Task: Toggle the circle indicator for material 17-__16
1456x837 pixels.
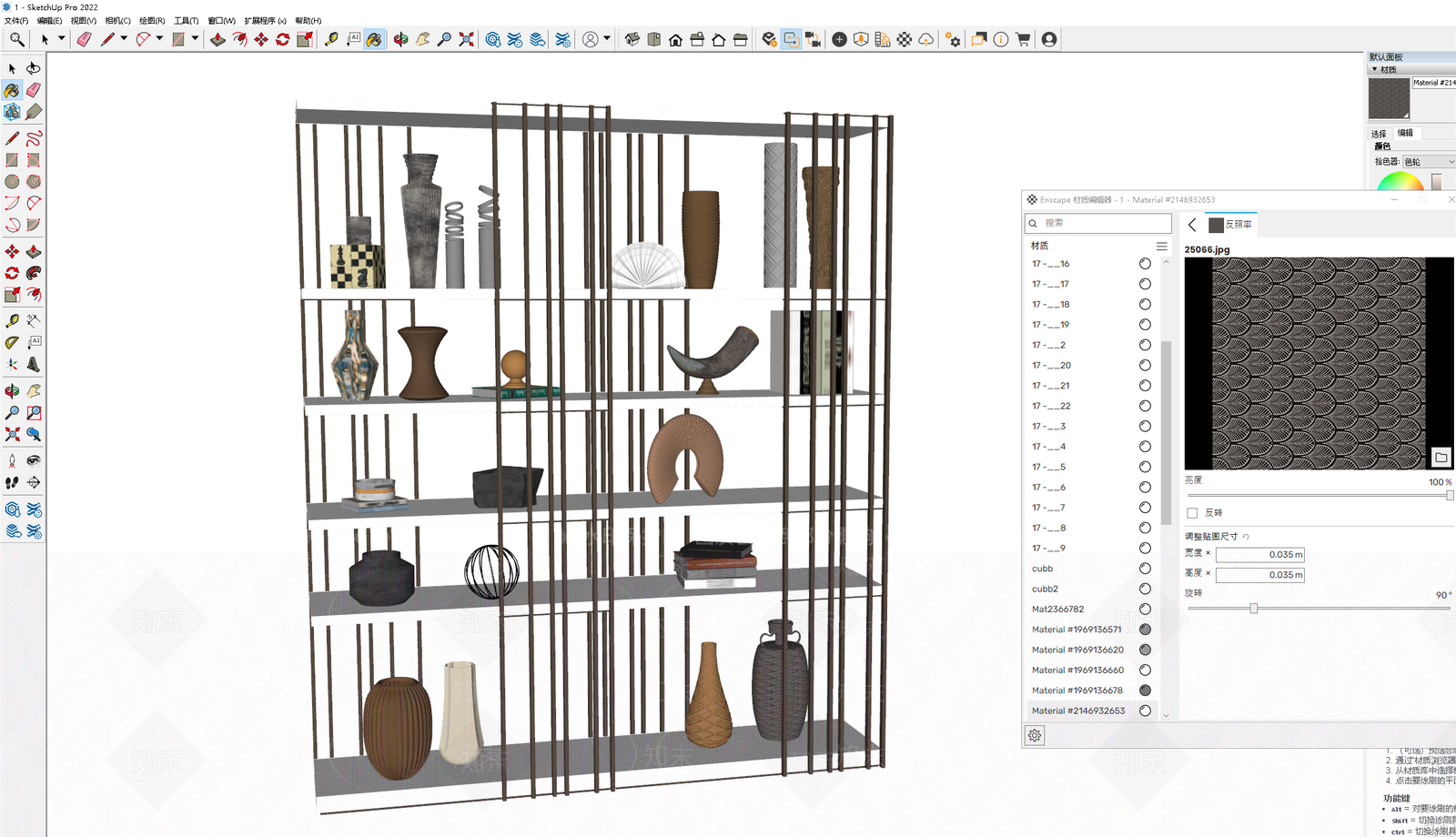Action: (1145, 264)
